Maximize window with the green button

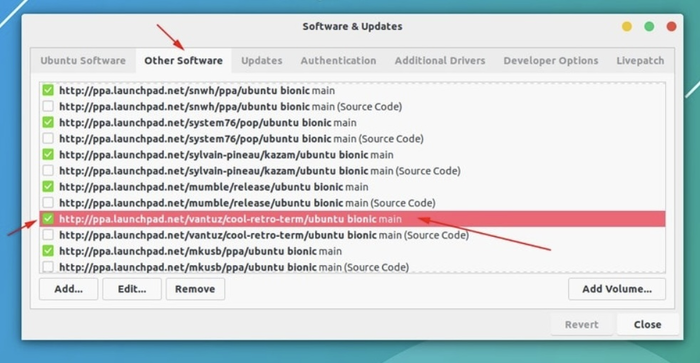[649, 27]
